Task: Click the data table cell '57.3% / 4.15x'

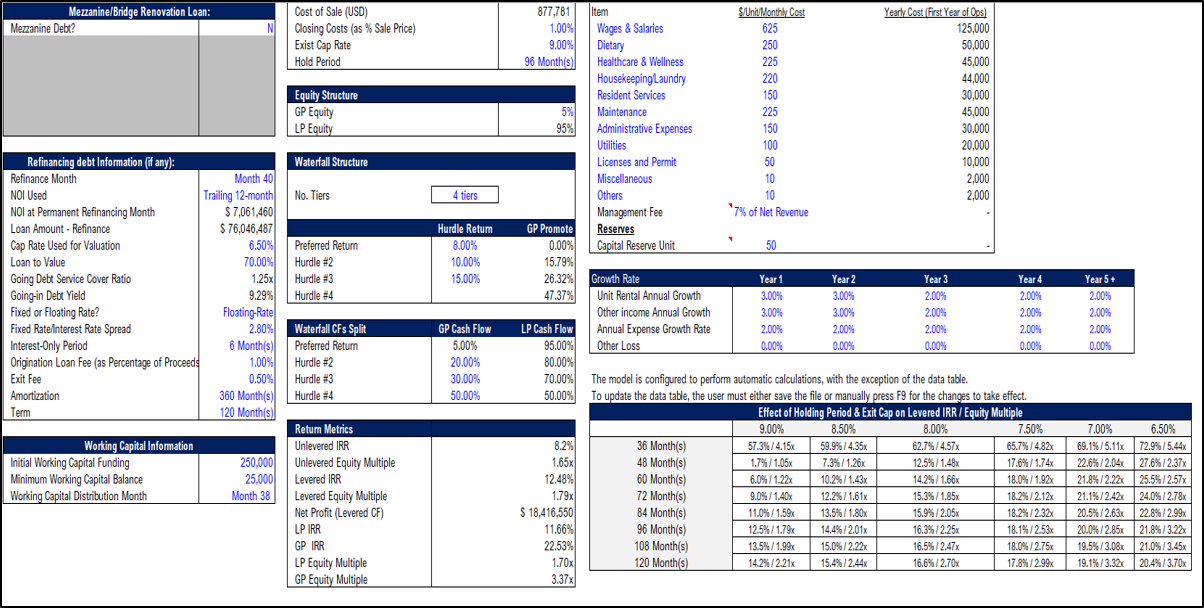Action: [x=771, y=446]
